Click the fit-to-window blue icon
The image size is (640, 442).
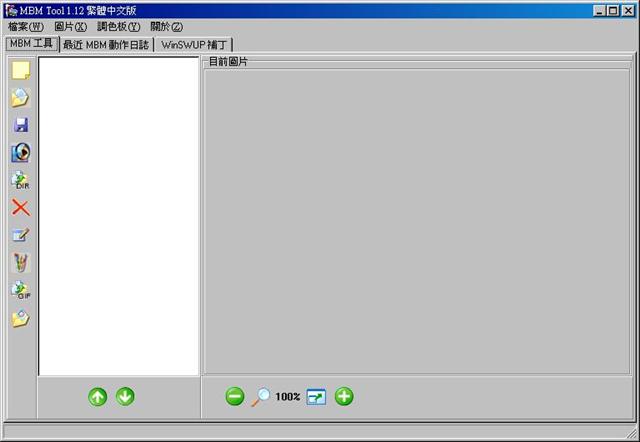316,397
